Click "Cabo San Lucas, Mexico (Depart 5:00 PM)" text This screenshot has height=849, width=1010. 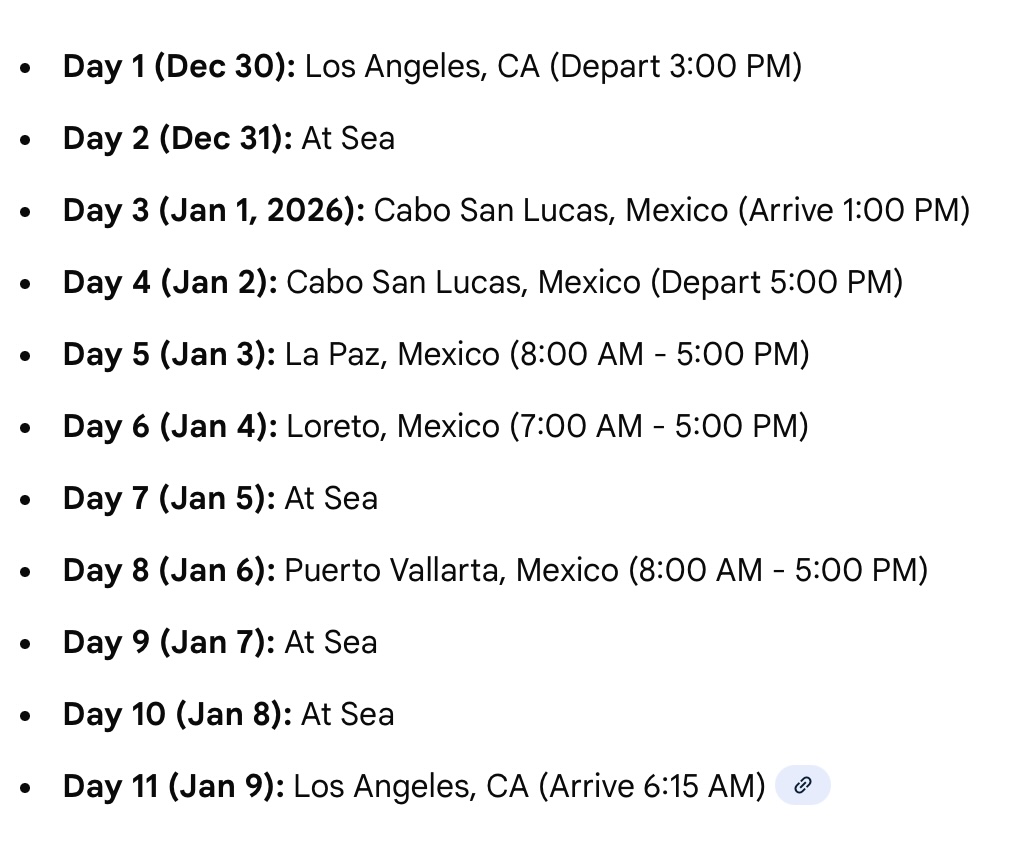click(594, 283)
